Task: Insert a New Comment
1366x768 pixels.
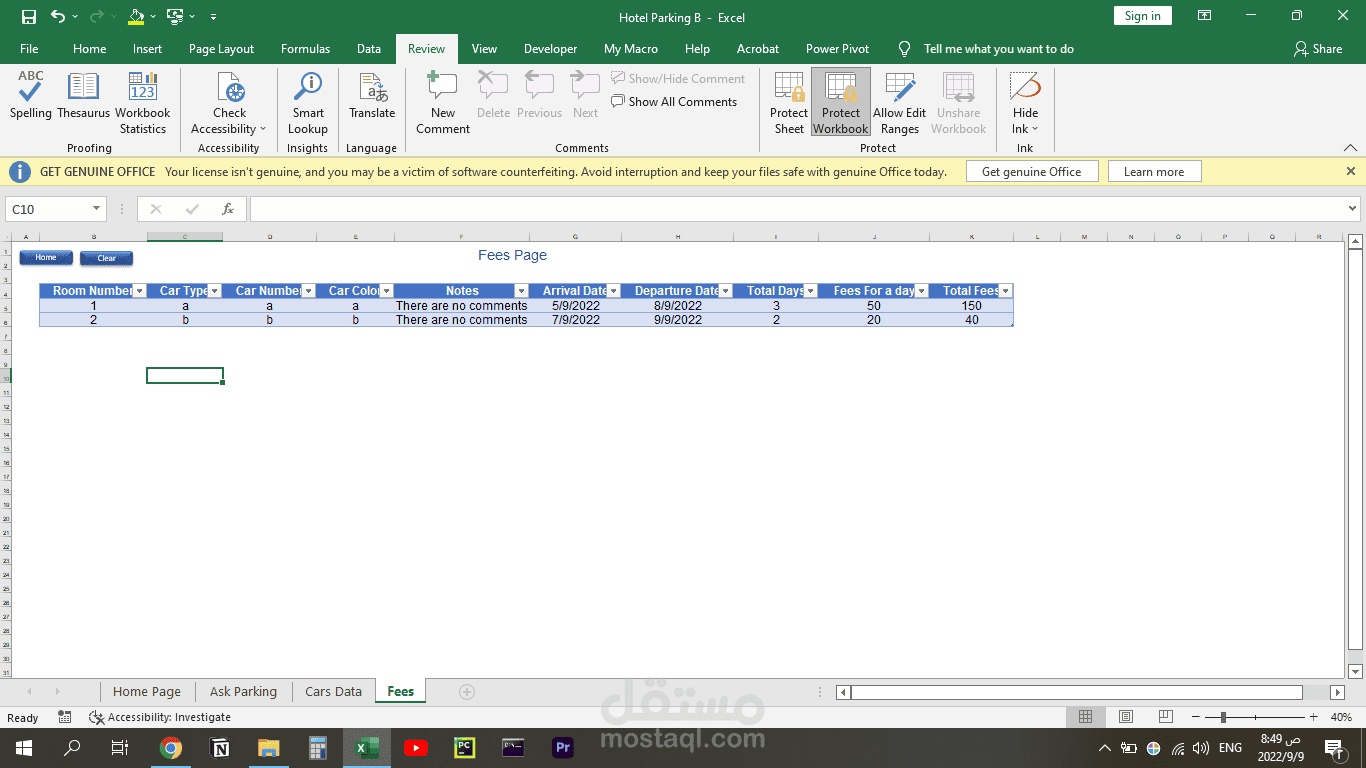Action: click(x=443, y=102)
